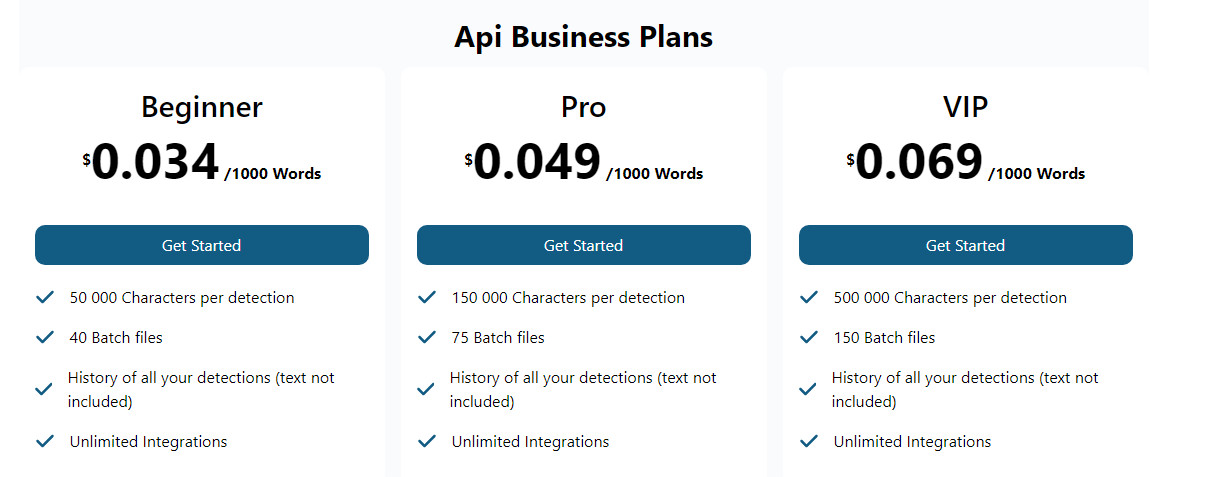1208x477 pixels.
Task: Select the Beginner plan title
Action: click(x=202, y=107)
